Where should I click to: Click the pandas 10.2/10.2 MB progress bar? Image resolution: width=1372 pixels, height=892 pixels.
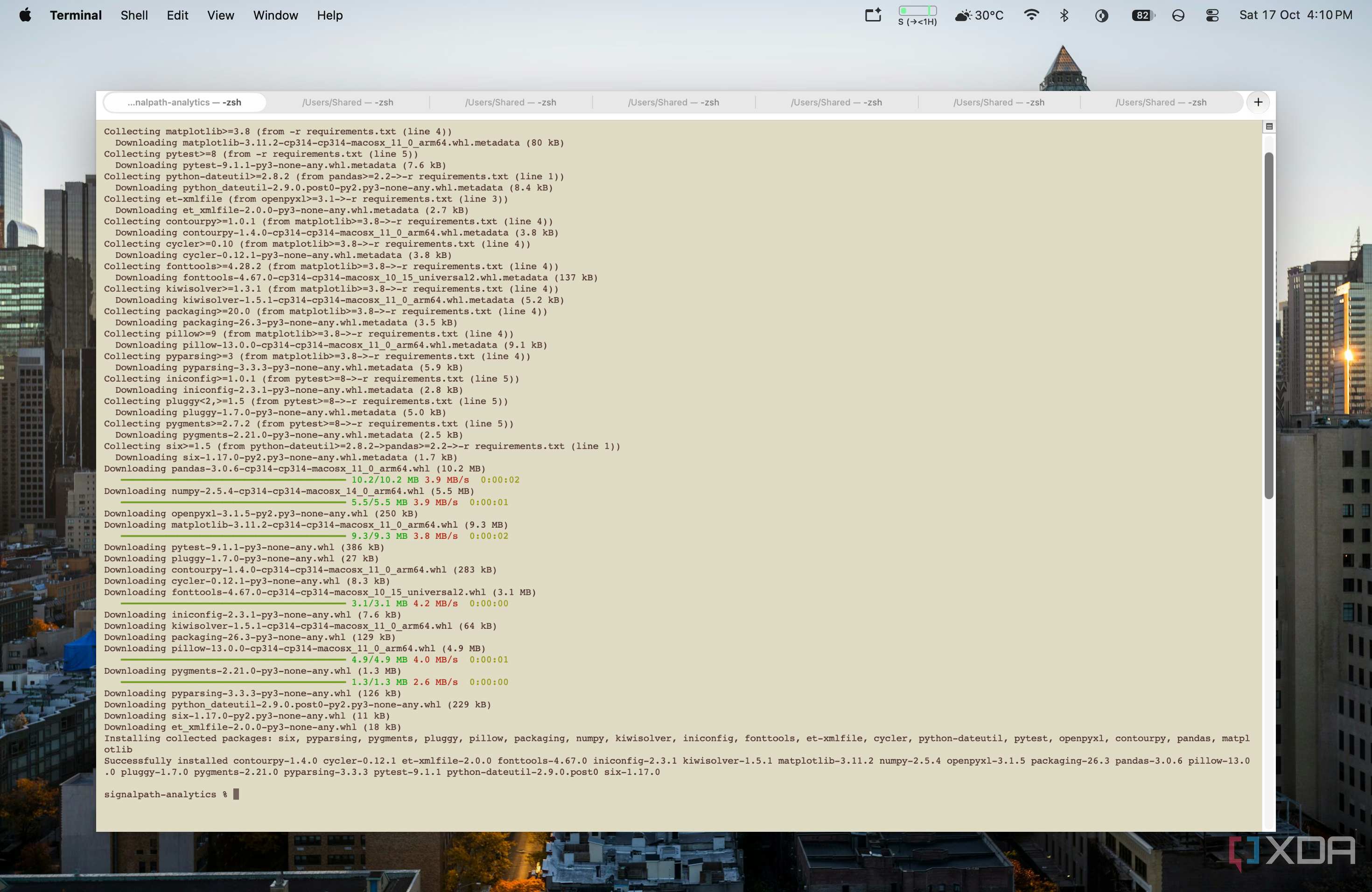click(x=233, y=480)
